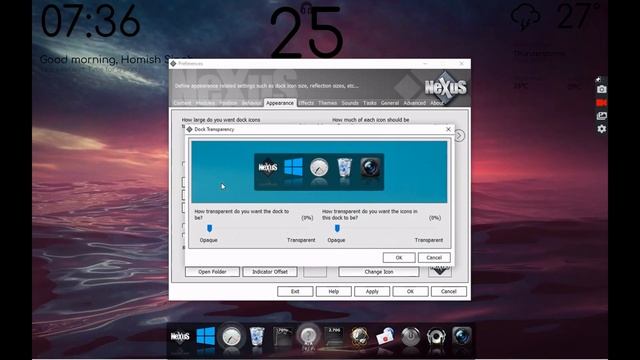The height and width of the screenshot is (360, 640).
Task: Select the Appearance tab
Action: tap(280, 103)
